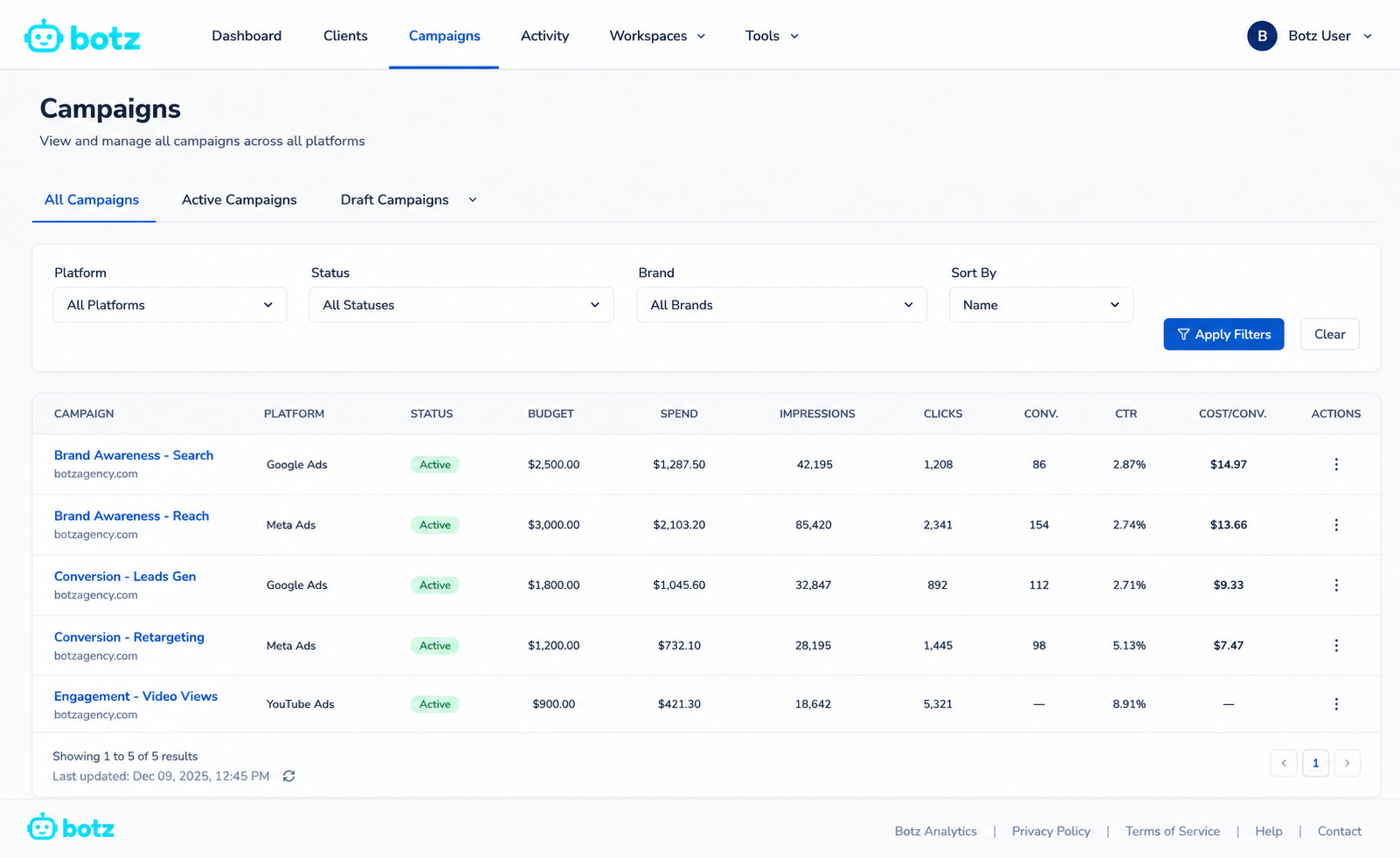Screen dimensions: 1400x858
Task: Open the Platform filter dropdown
Action: (x=170, y=305)
